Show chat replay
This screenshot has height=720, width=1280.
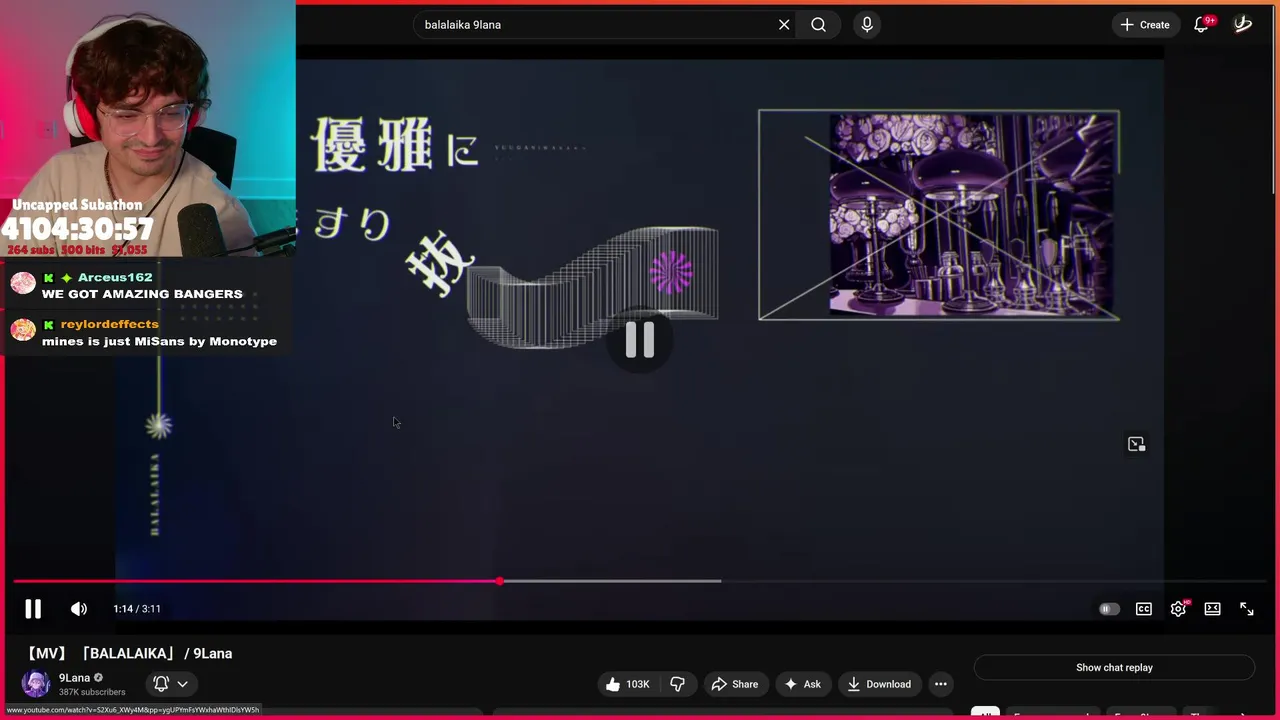point(1114,668)
